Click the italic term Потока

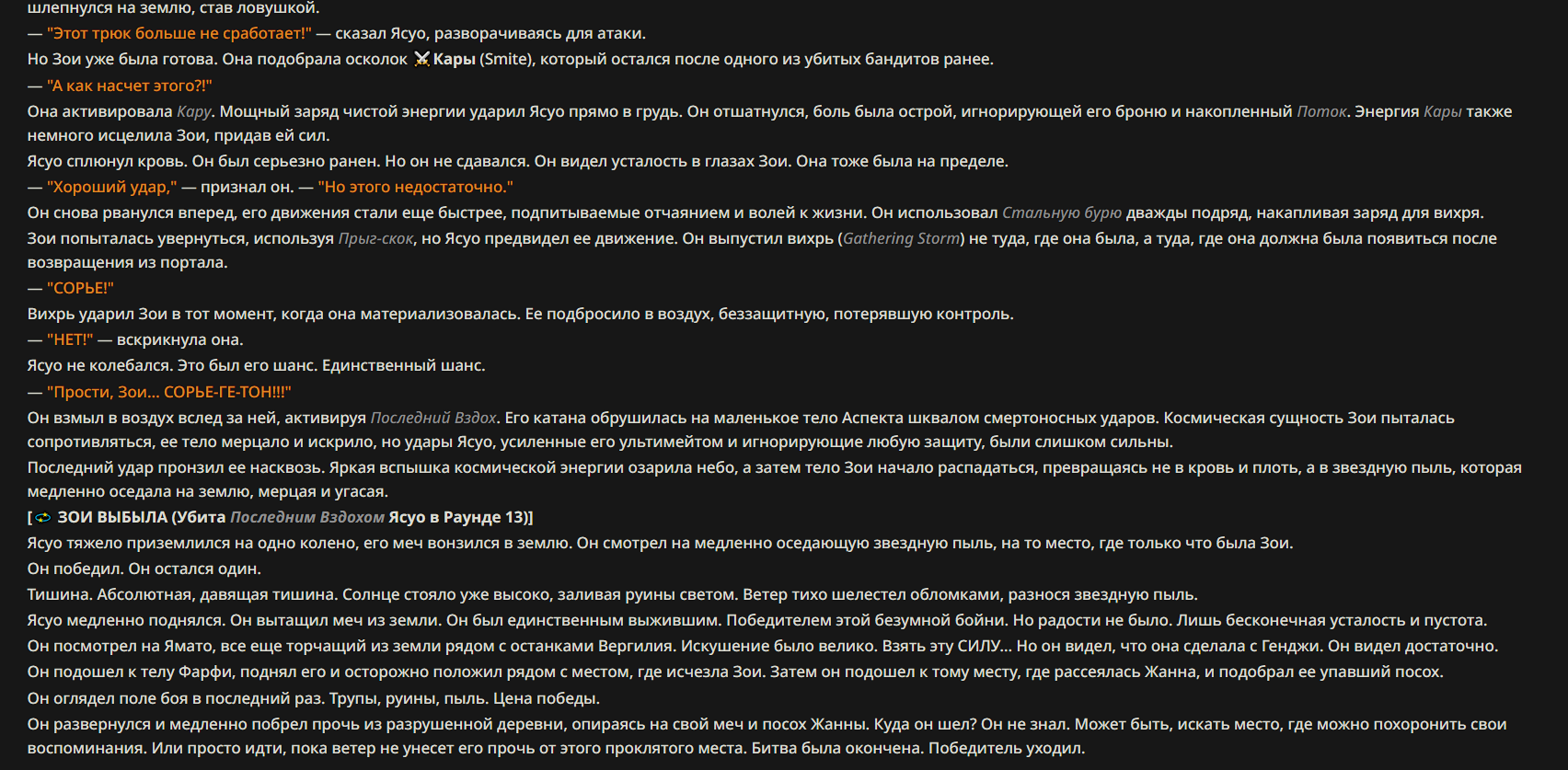1321,111
